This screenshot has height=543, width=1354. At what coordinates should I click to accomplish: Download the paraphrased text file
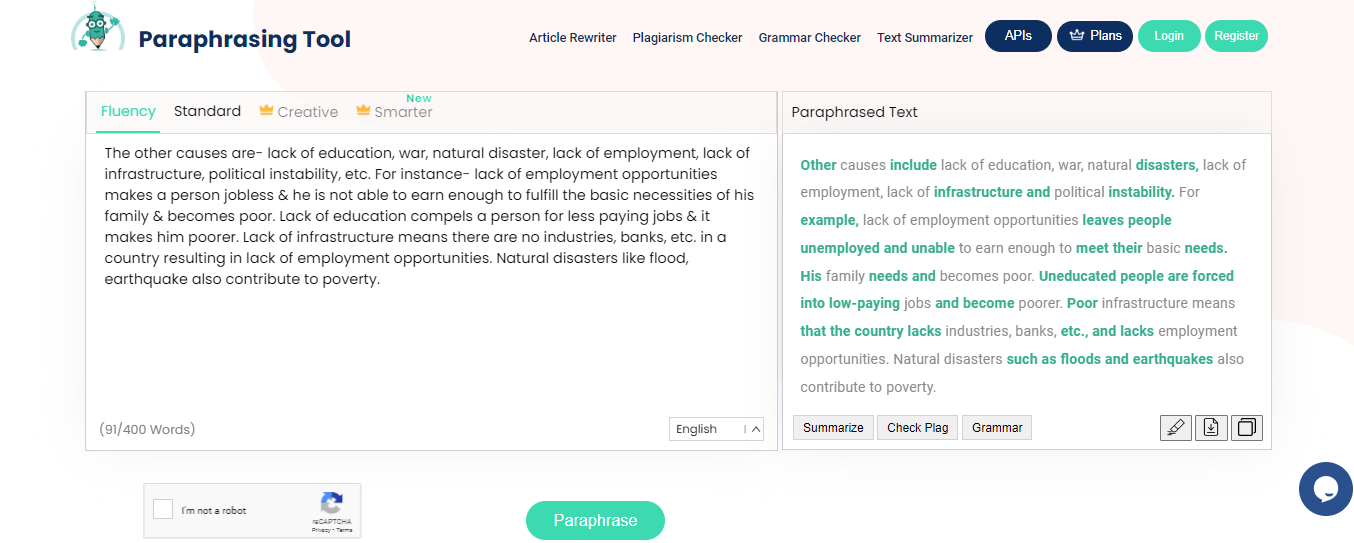coord(1211,428)
